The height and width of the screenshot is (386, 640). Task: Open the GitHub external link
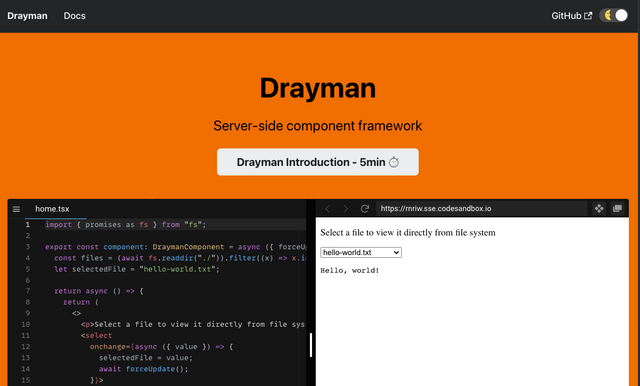[571, 16]
